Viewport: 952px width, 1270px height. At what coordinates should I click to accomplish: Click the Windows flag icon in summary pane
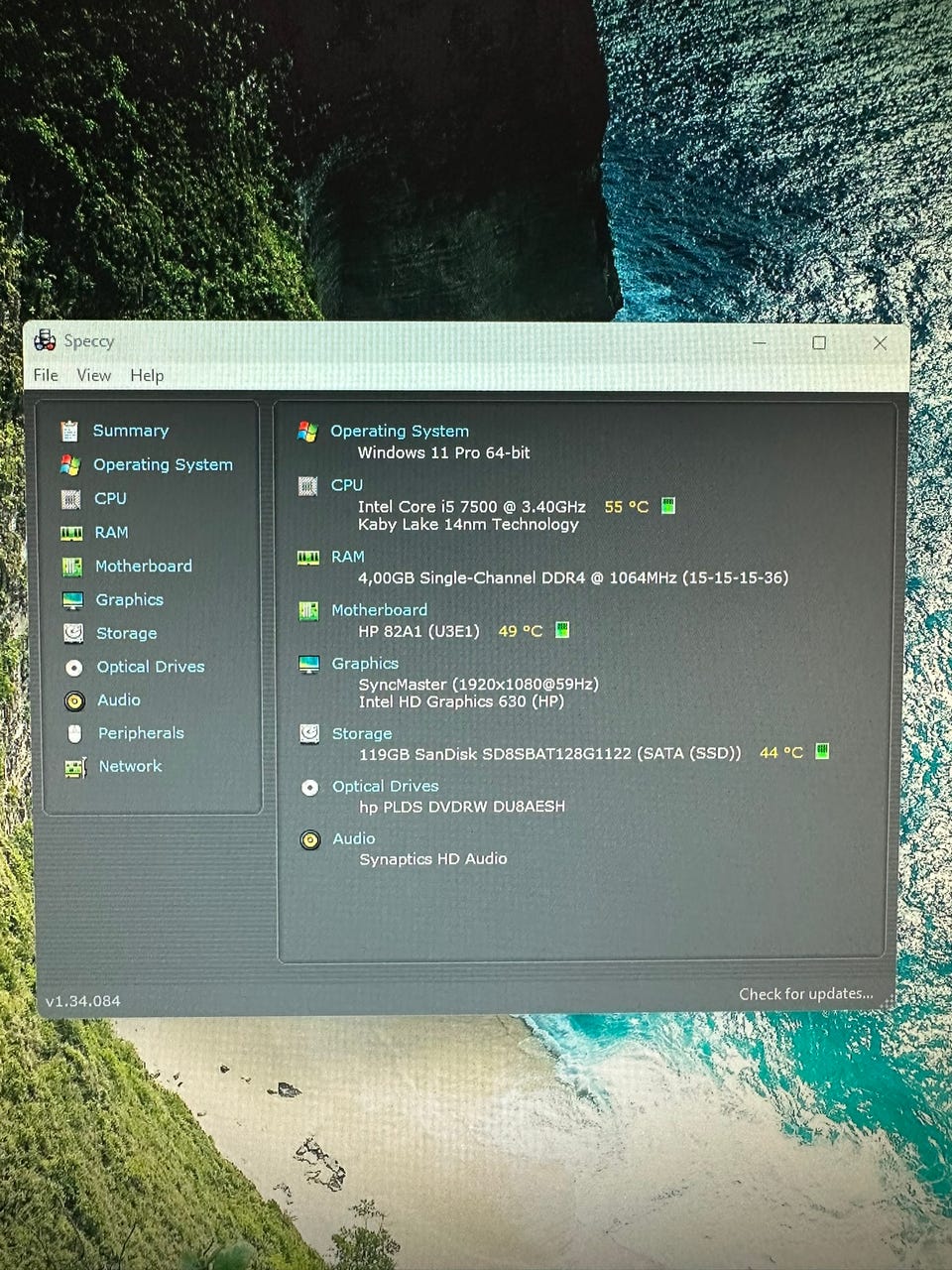(x=307, y=431)
